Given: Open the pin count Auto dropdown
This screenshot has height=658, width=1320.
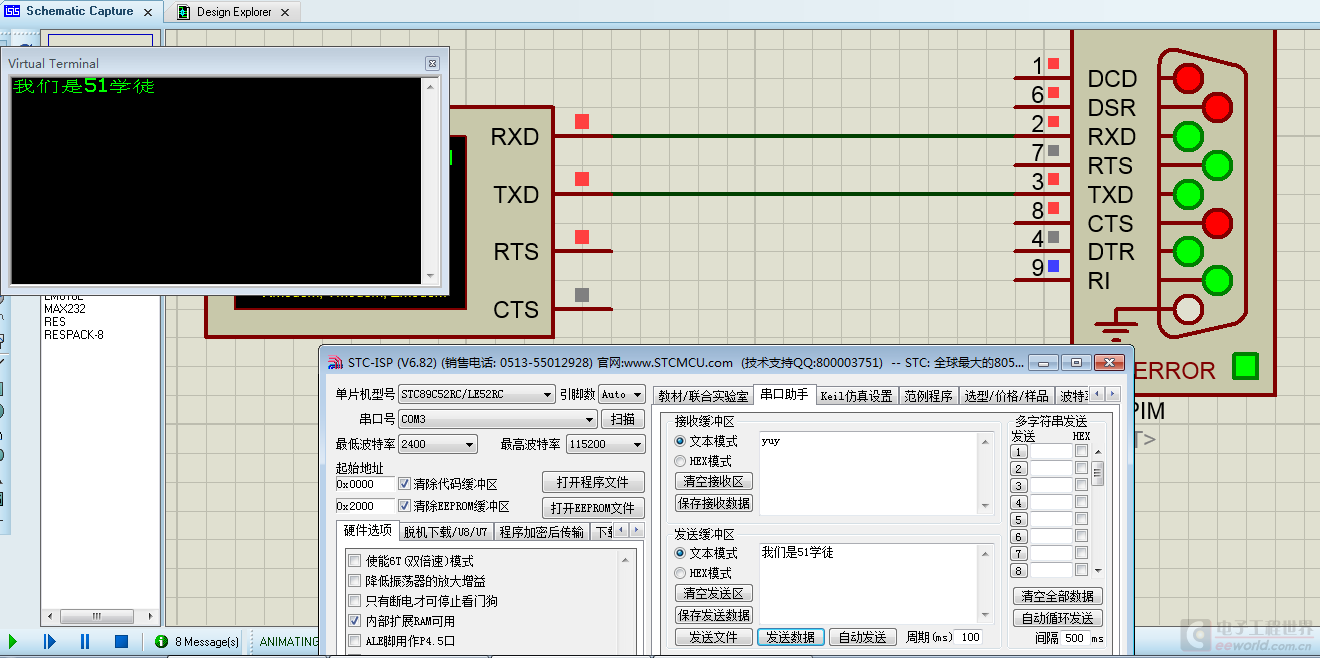Looking at the screenshot, I should click(621, 395).
